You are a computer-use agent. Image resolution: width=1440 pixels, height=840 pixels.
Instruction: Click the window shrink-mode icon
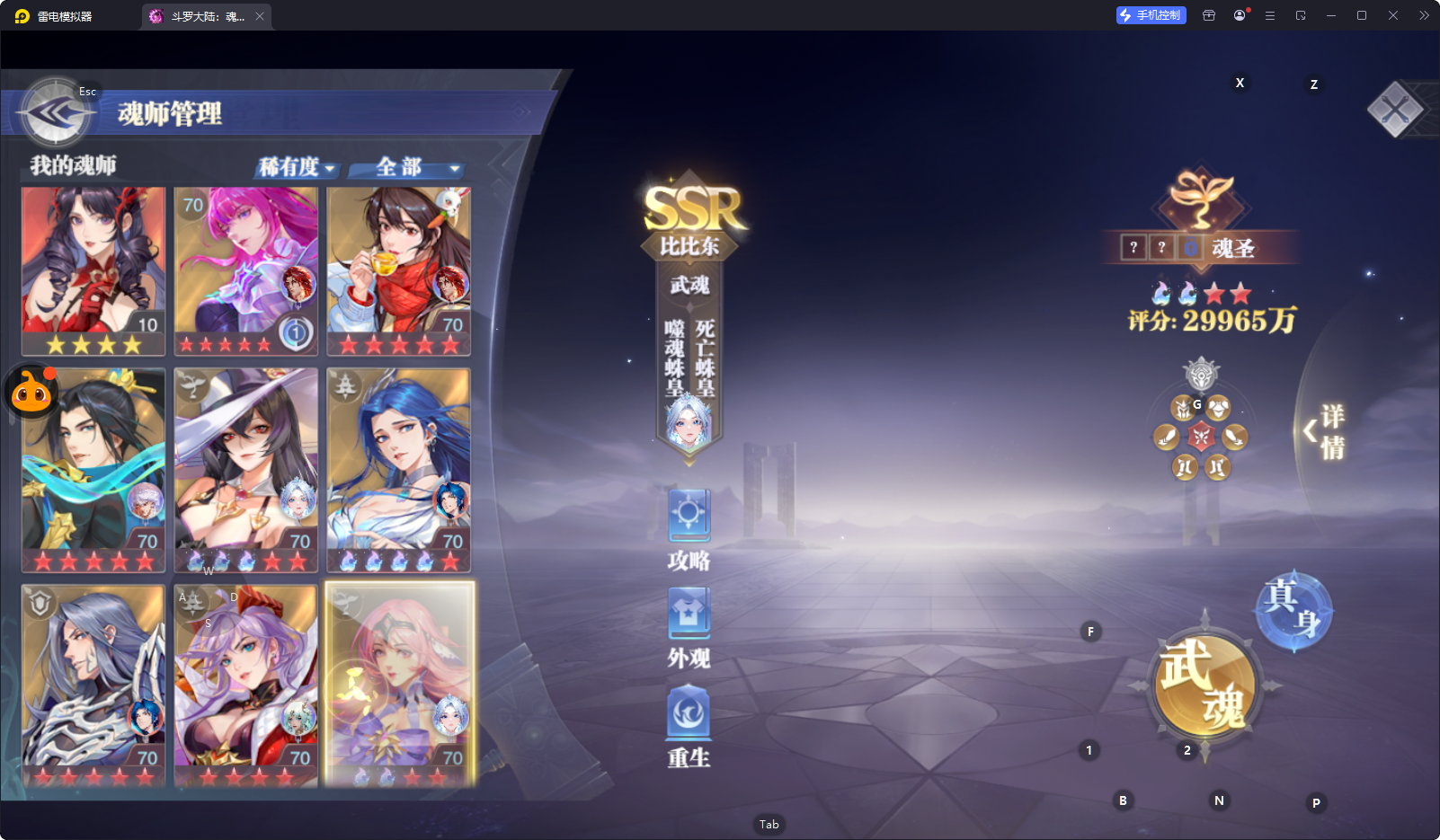[x=1301, y=15]
